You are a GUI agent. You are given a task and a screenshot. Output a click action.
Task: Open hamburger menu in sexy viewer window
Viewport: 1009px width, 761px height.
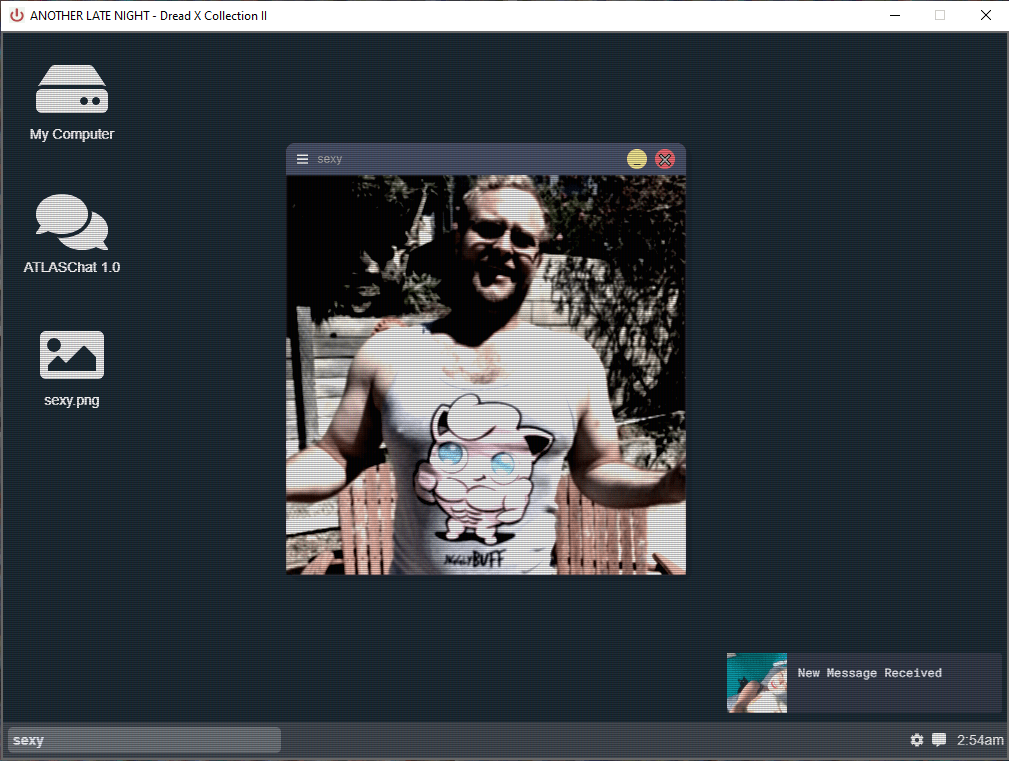(302, 159)
